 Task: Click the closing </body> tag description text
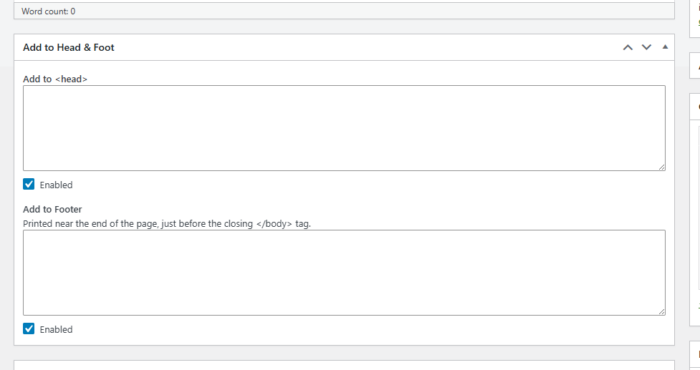tap(167, 224)
